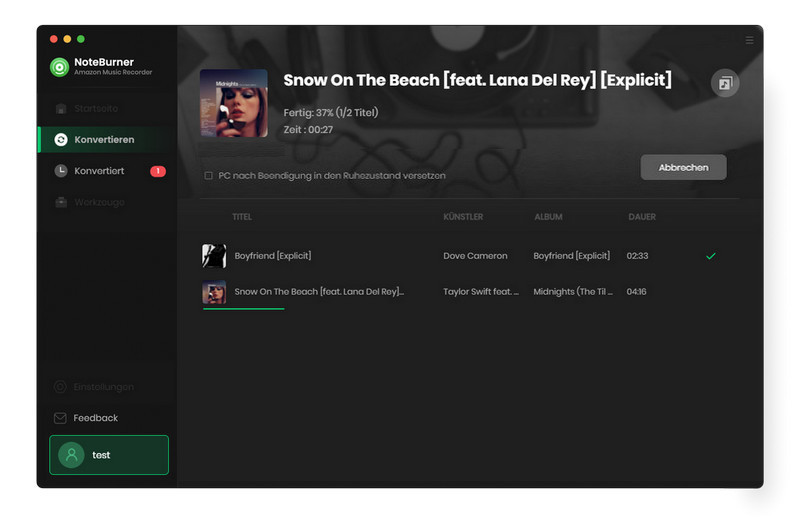The image size is (800, 518).
Task: Click the DAUER column header
Action: click(x=642, y=217)
